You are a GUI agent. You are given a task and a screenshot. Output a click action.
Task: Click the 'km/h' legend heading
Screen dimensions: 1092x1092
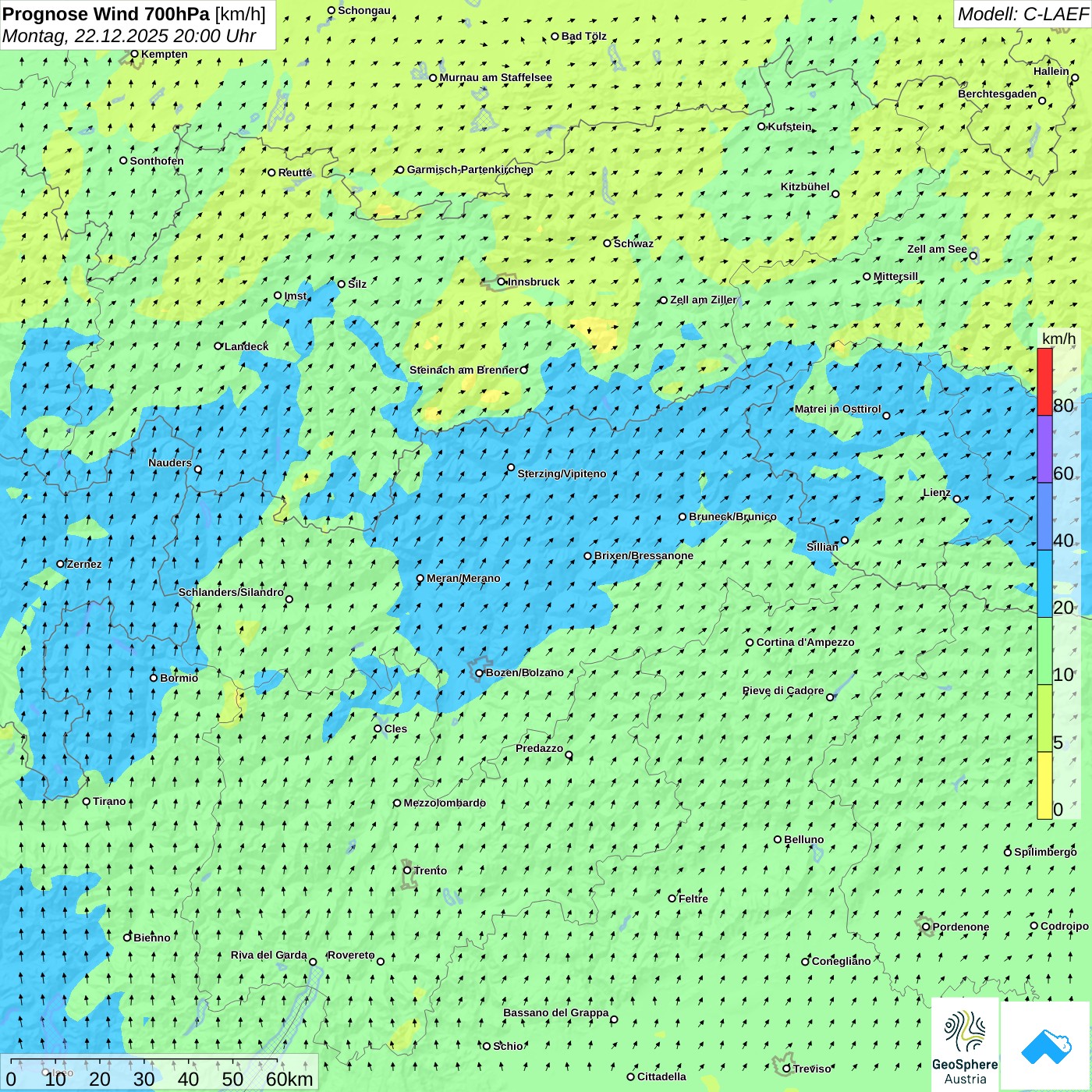pos(1058,339)
